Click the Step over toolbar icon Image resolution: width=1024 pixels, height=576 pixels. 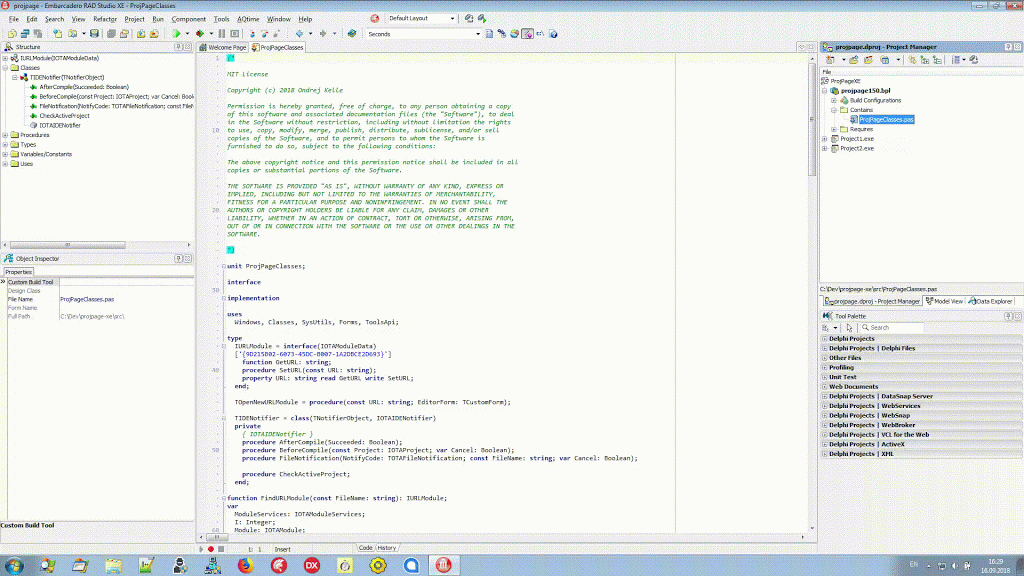pyautogui.click(x=264, y=33)
